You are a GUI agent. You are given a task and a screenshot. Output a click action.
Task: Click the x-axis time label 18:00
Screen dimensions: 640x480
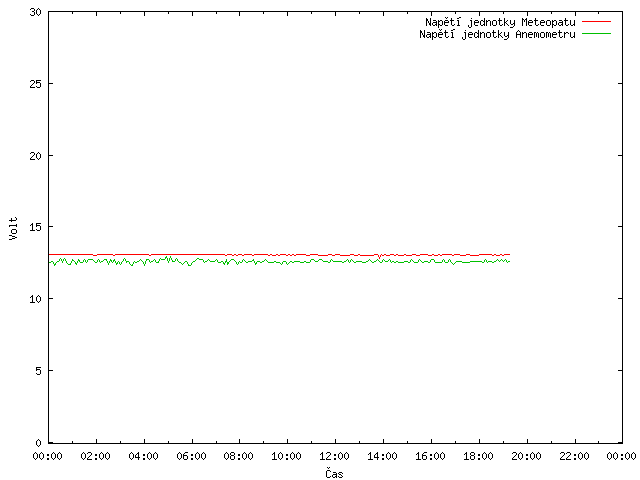click(x=478, y=456)
